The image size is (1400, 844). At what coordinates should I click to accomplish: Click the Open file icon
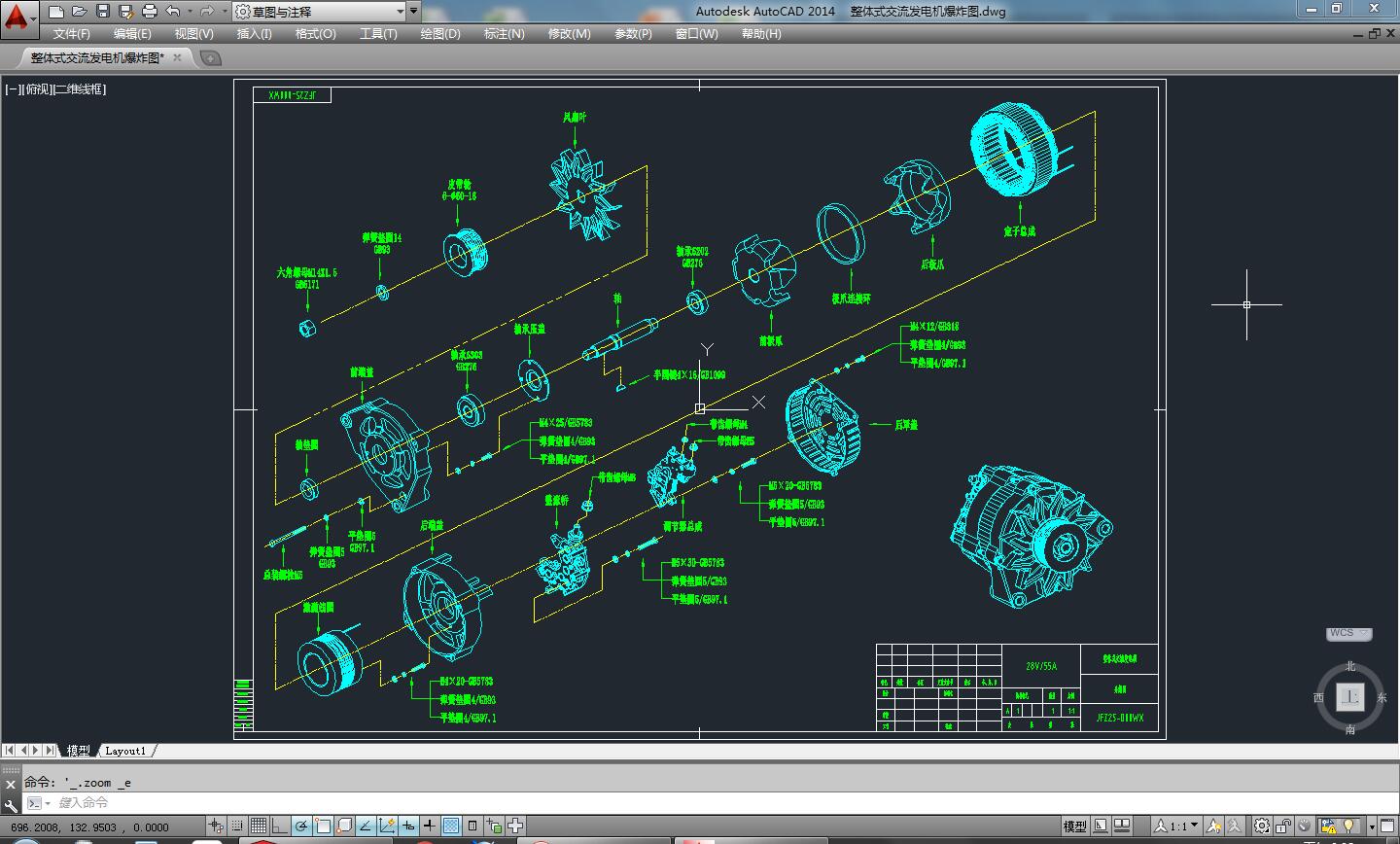(80, 12)
